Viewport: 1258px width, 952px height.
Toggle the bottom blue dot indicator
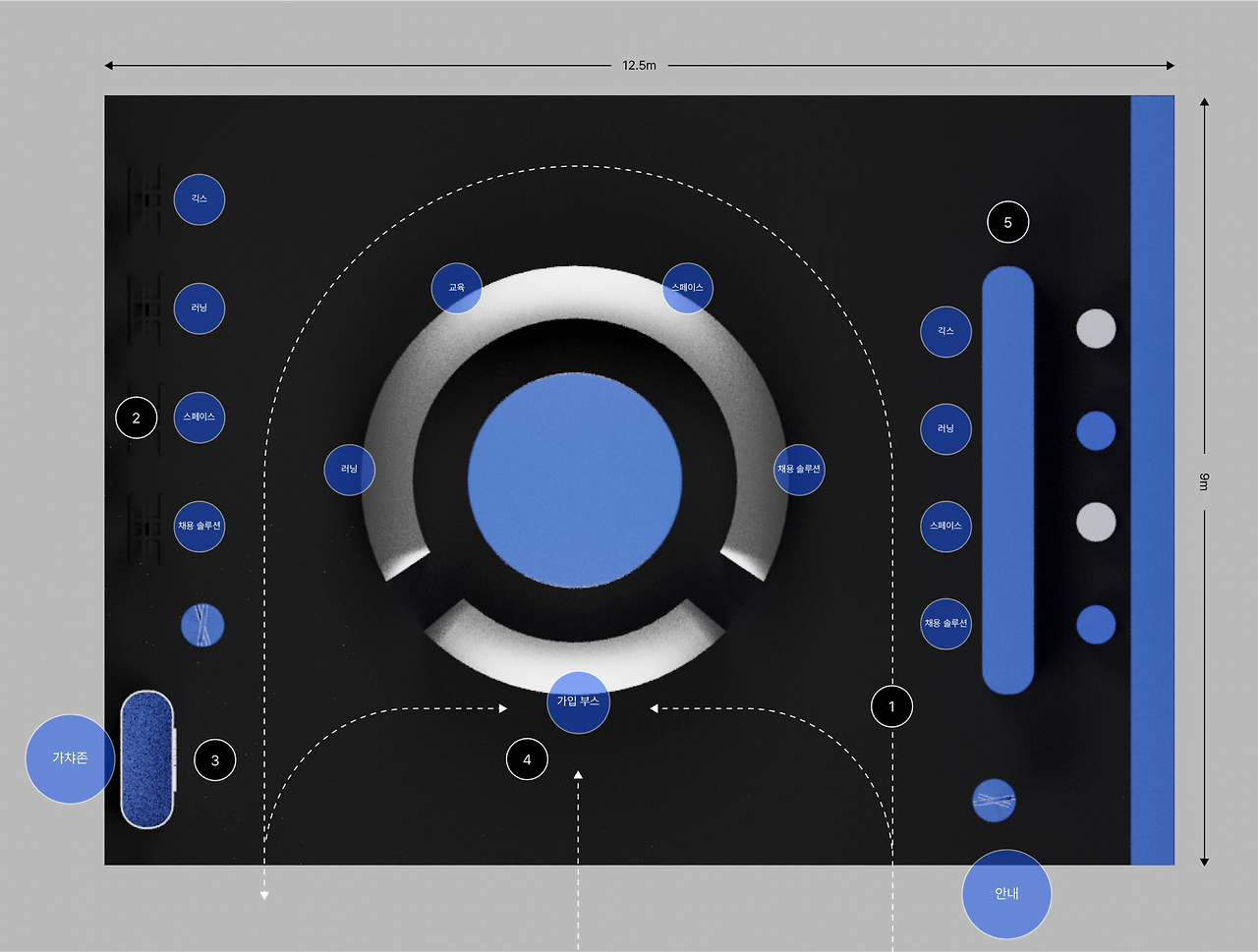[x=1094, y=624]
